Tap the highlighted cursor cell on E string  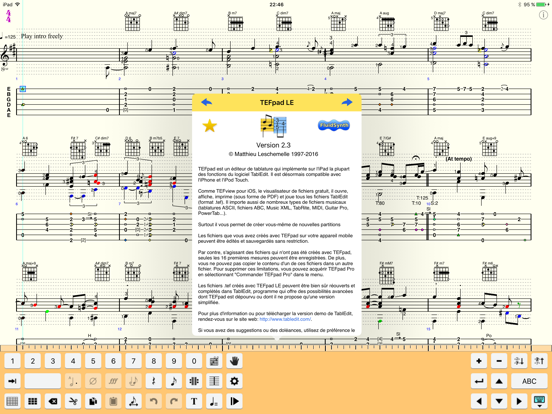click(23, 89)
